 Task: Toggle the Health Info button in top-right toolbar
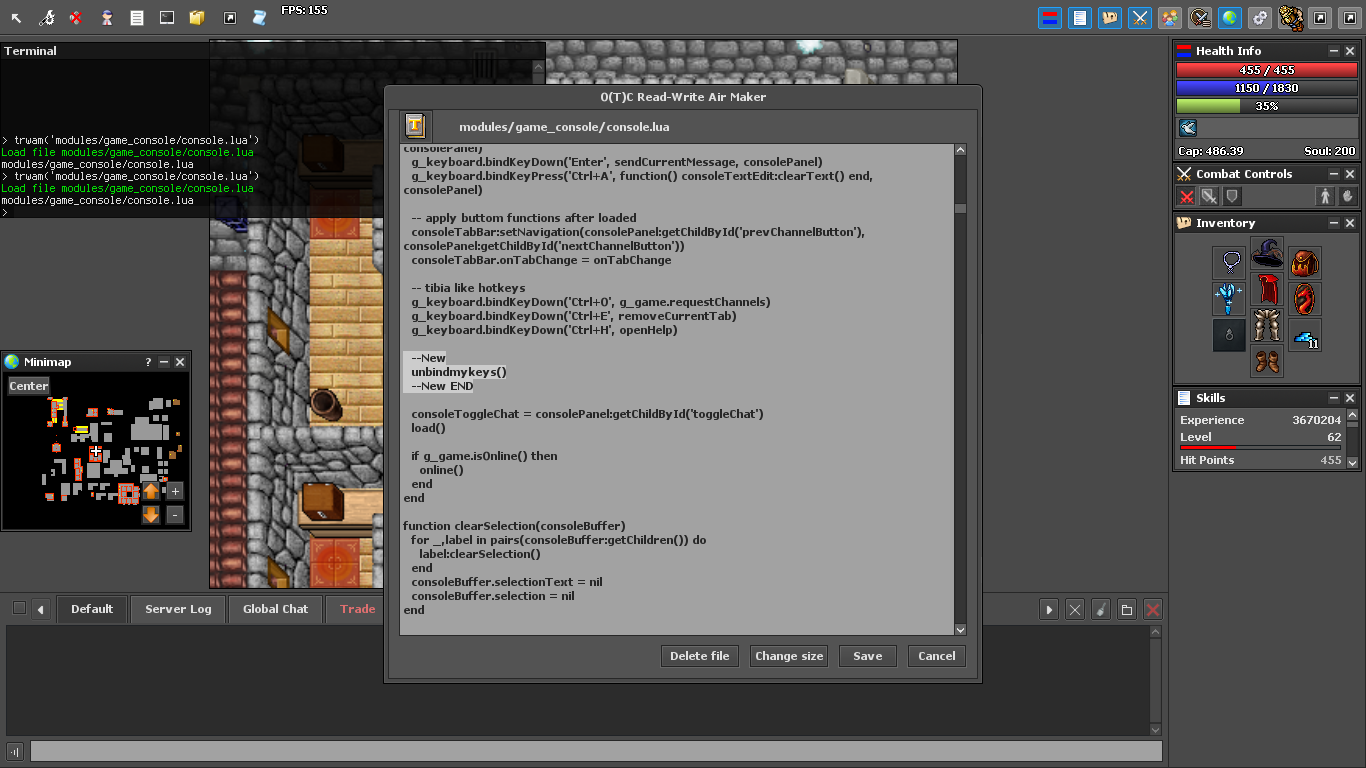(1050, 18)
